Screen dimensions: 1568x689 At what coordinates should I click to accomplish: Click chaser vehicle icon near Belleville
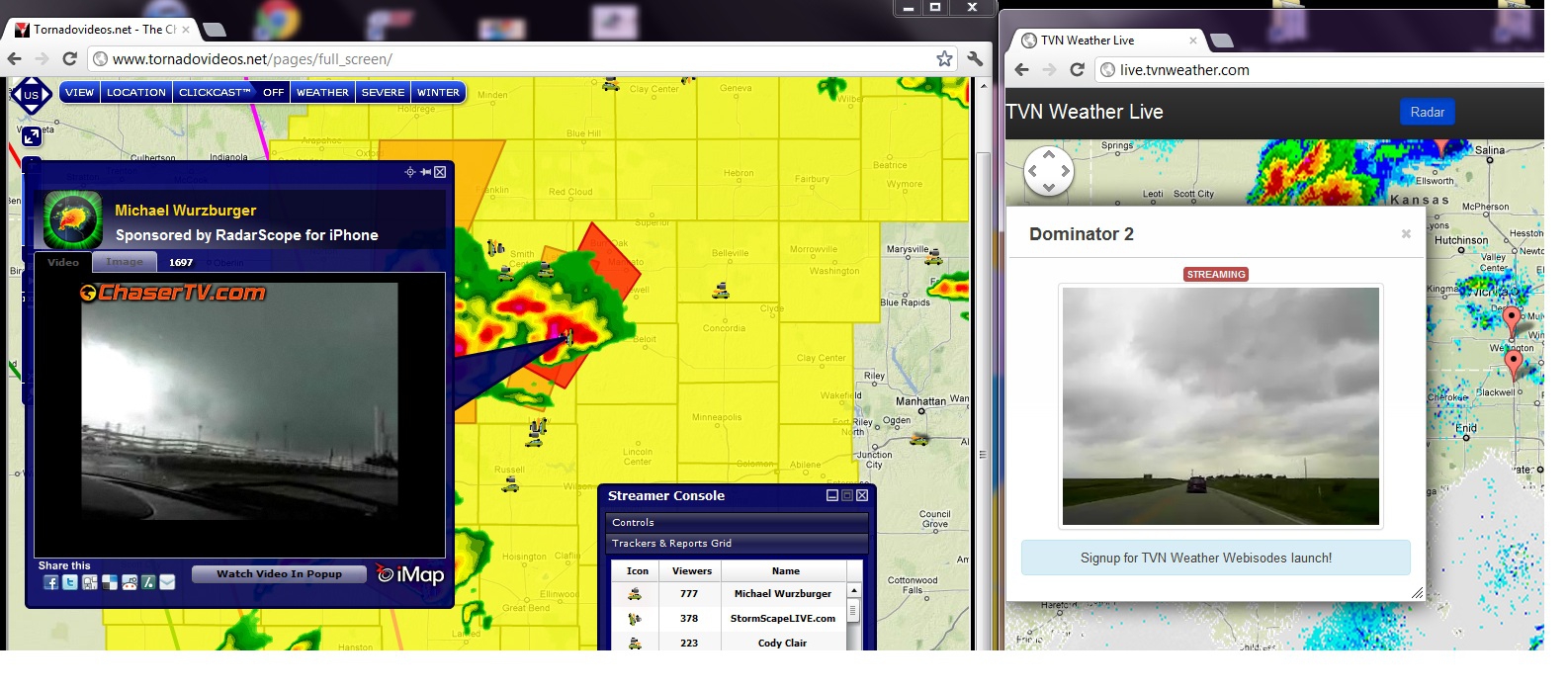tap(721, 291)
